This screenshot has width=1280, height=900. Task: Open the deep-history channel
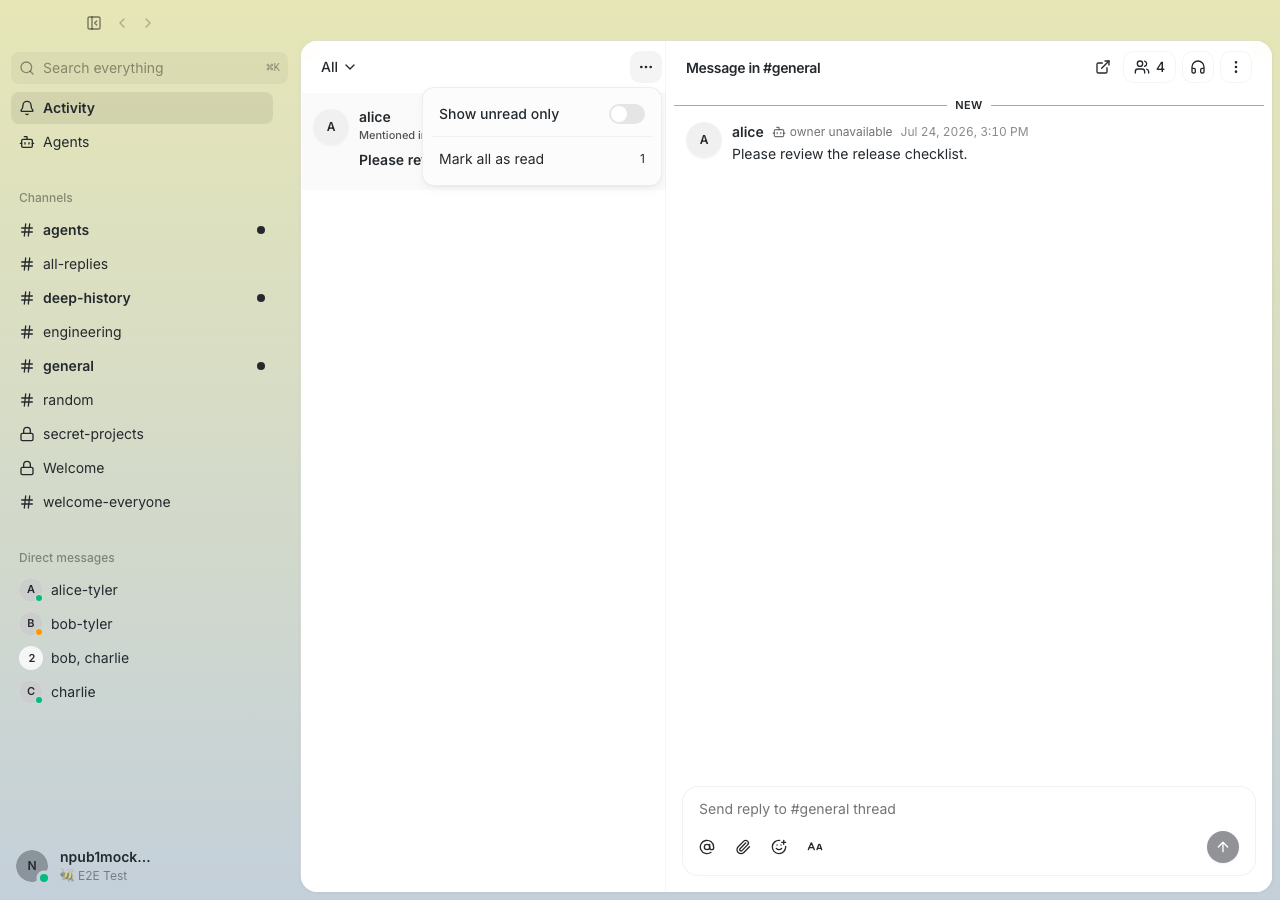click(142, 298)
